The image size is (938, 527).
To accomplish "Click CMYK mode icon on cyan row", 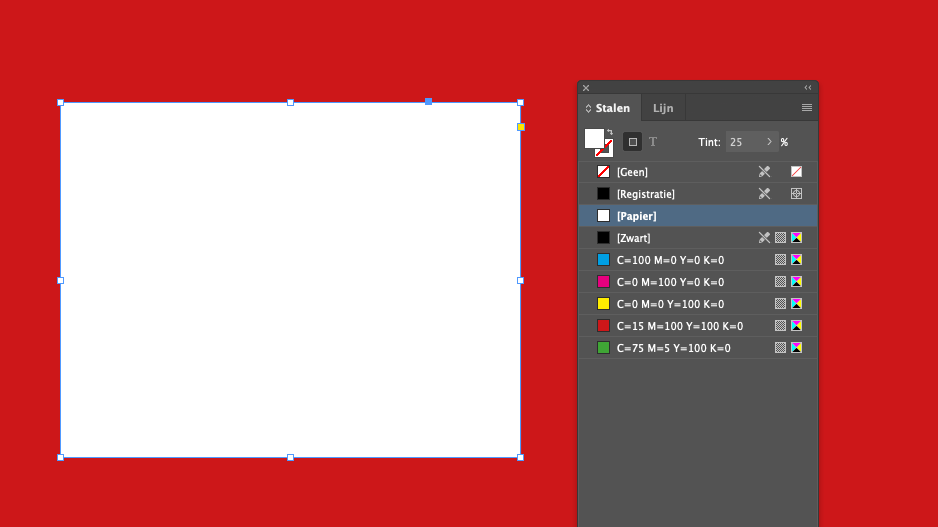I will [796, 260].
